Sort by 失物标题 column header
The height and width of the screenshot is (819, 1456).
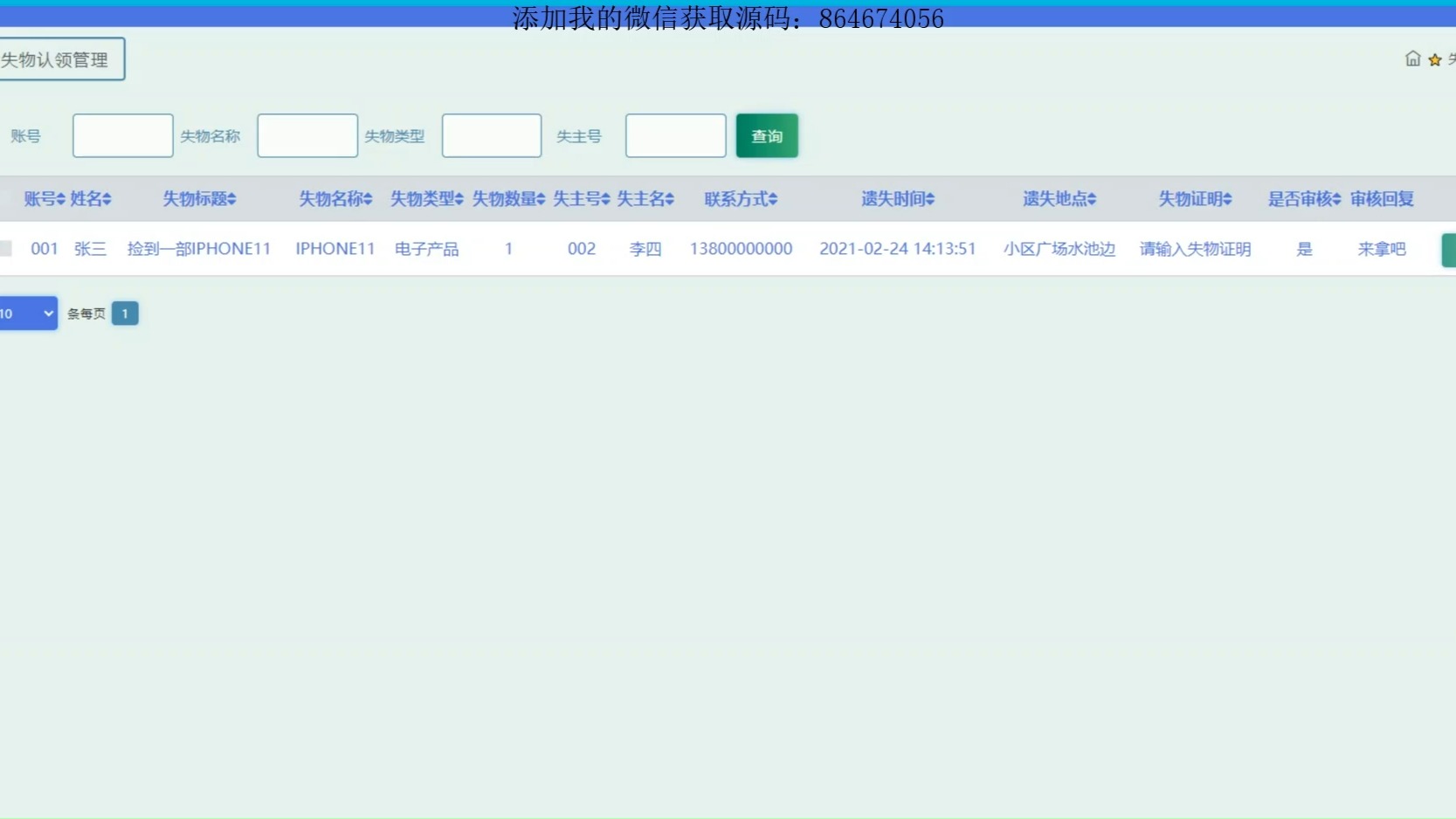pos(199,199)
